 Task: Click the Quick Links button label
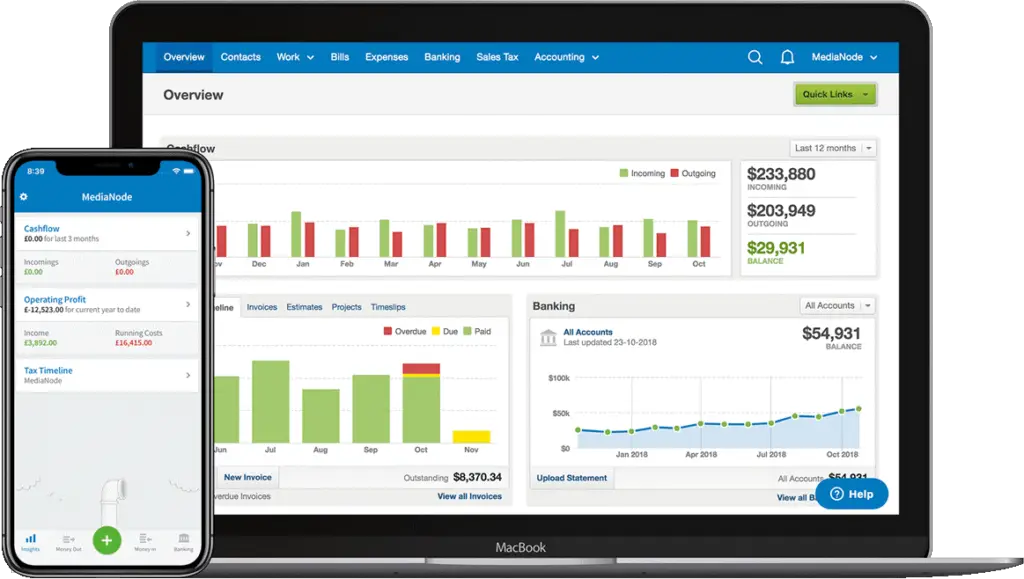pos(827,95)
